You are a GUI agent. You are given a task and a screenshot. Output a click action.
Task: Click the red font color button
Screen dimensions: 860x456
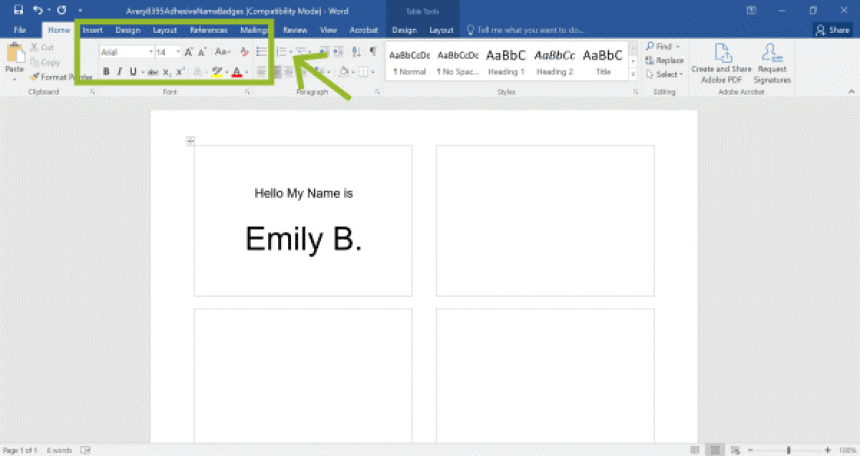[236, 72]
